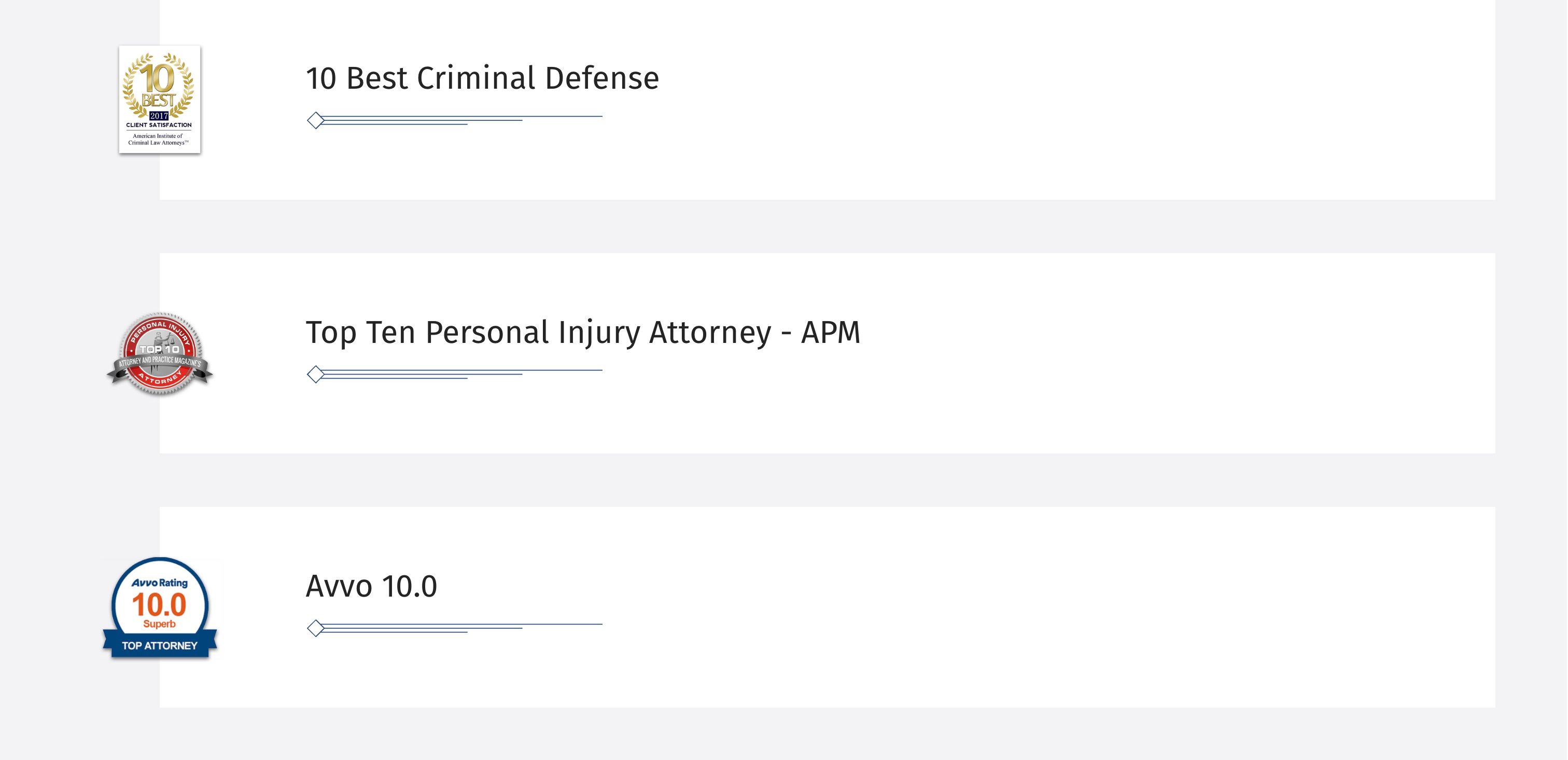Select the blue TOP ATTORNEY ribbon
Screen dimensions: 1568x760
tap(160, 645)
